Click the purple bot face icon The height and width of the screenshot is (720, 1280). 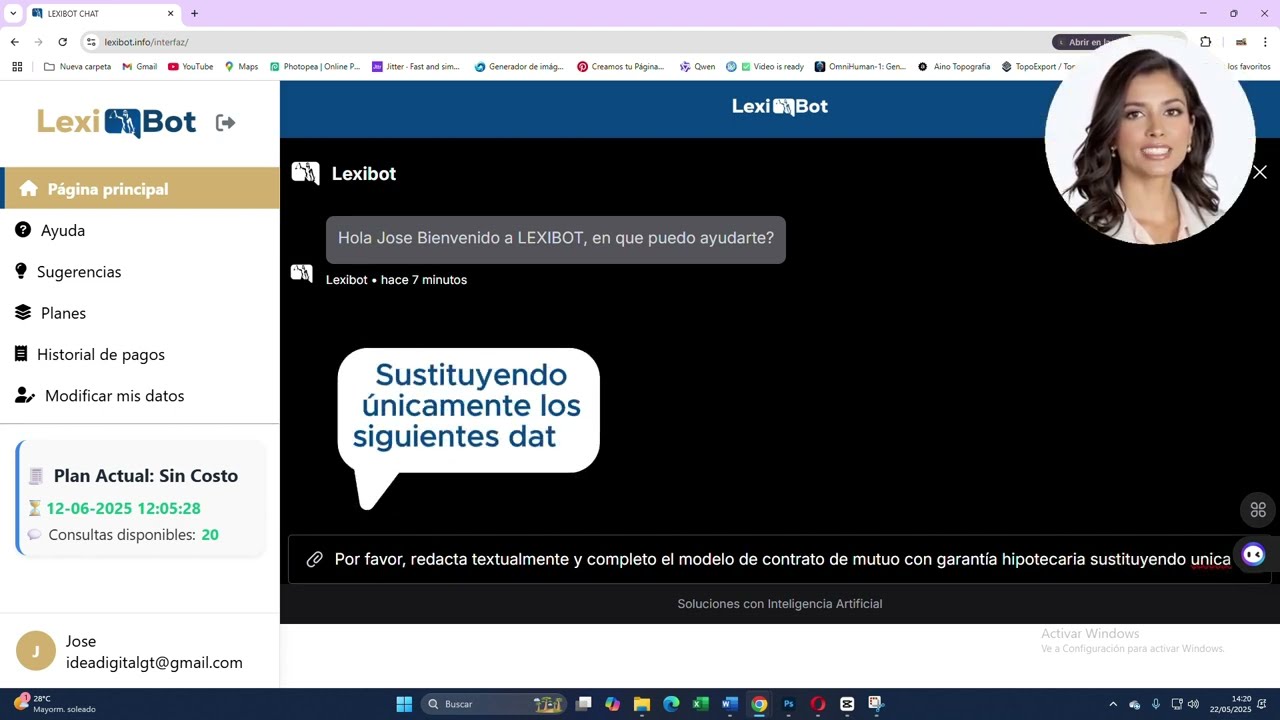point(1253,554)
